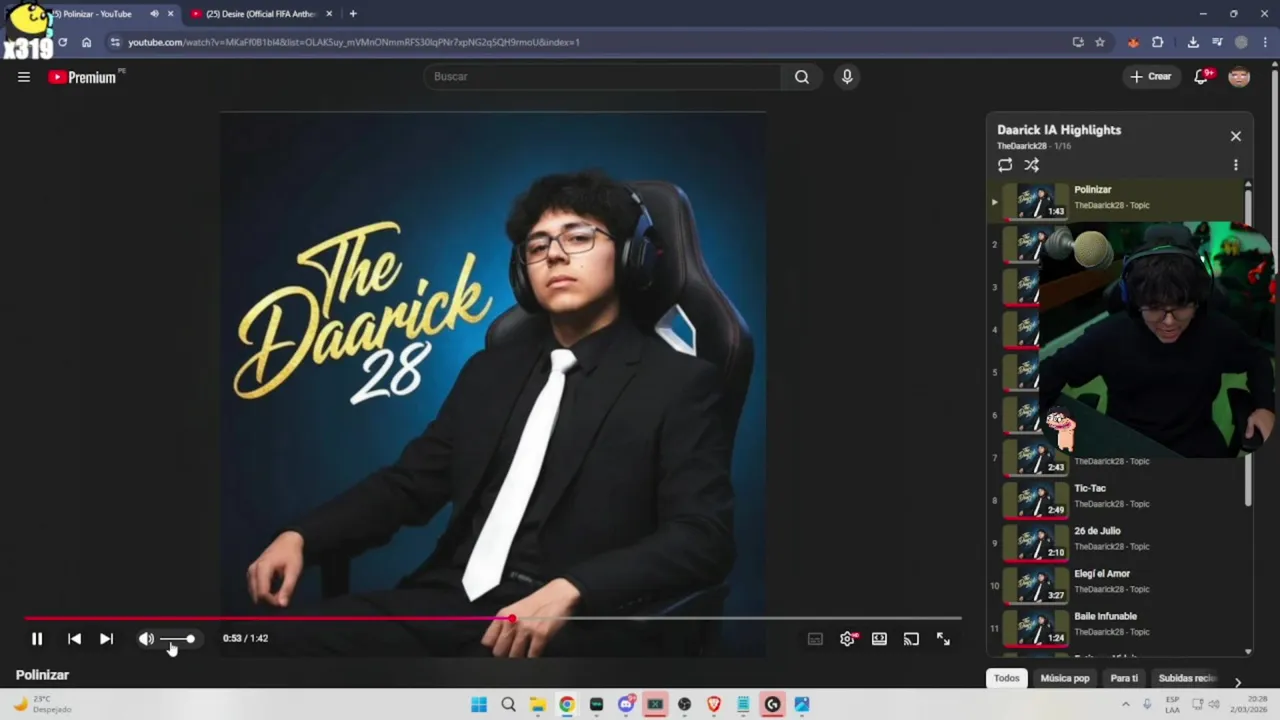Open playlist more options menu
Screen dimensions: 1280x720
1236,165
